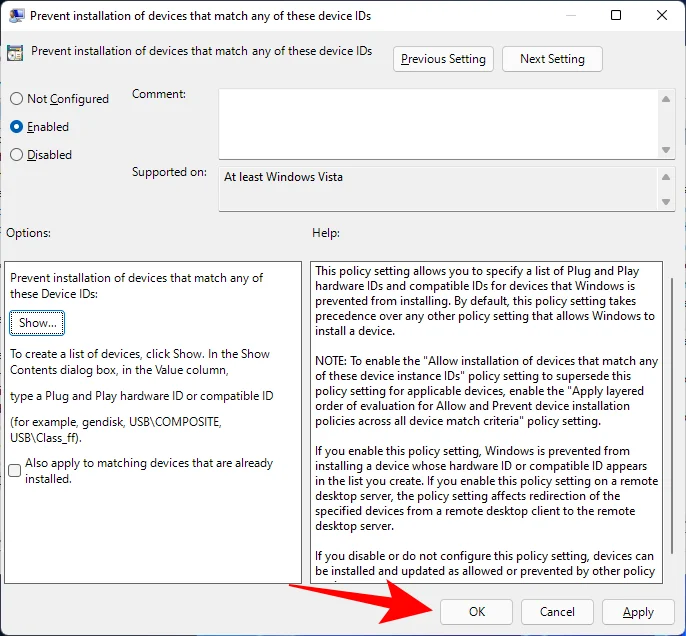Go to the Previous Setting
686x636 pixels.
point(443,59)
